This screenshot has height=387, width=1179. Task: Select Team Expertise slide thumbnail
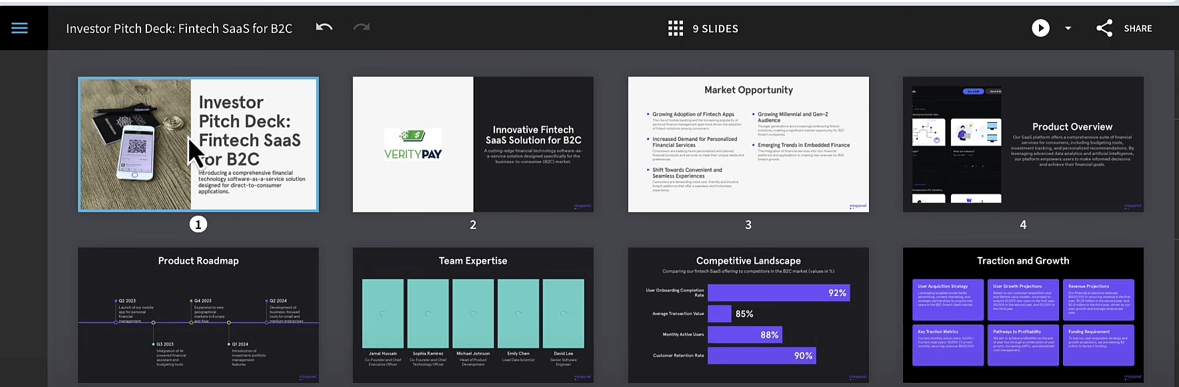(x=473, y=315)
